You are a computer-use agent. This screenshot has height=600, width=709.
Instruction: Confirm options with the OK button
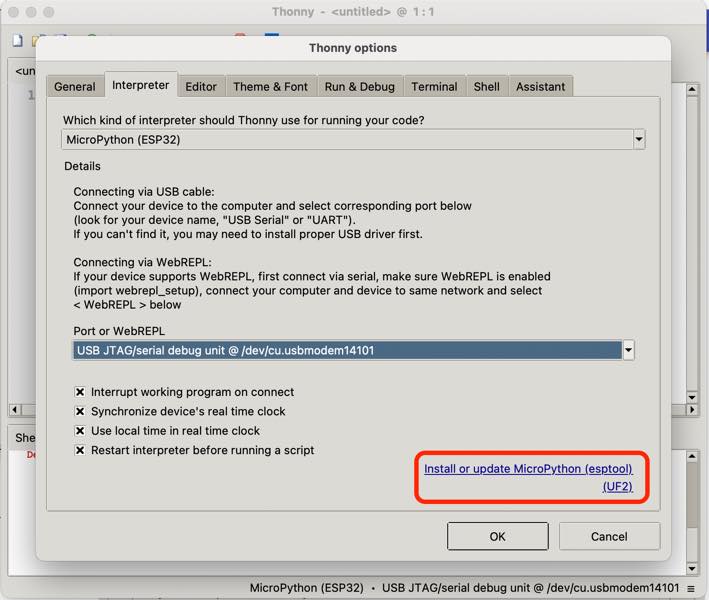tap(497, 537)
